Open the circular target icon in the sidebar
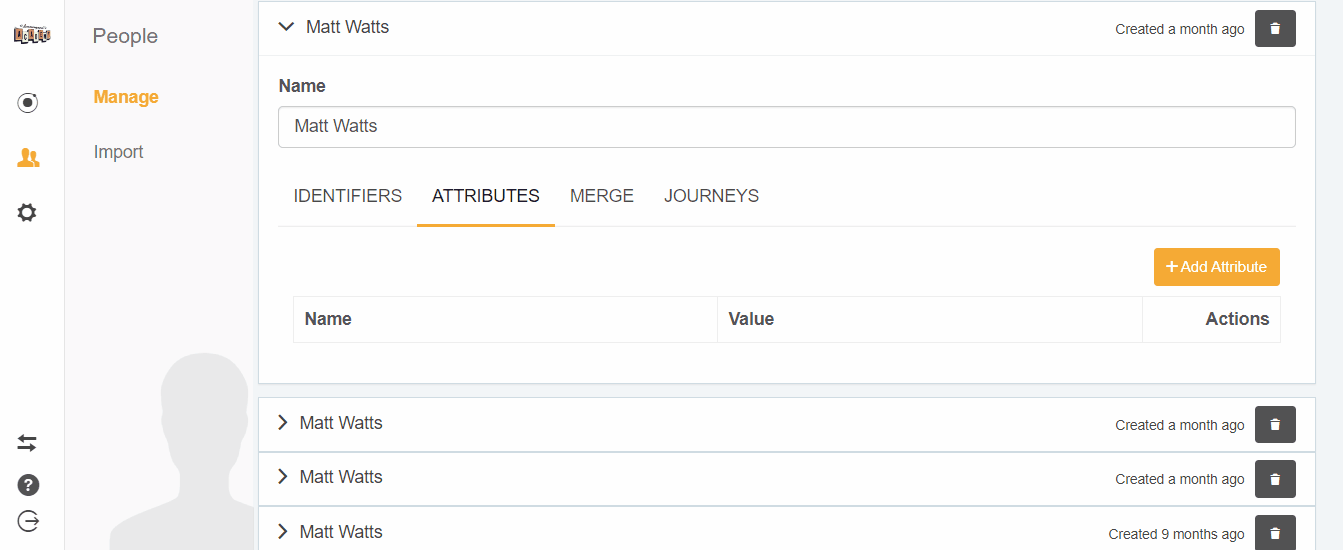The width and height of the screenshot is (1343, 550). click(28, 102)
